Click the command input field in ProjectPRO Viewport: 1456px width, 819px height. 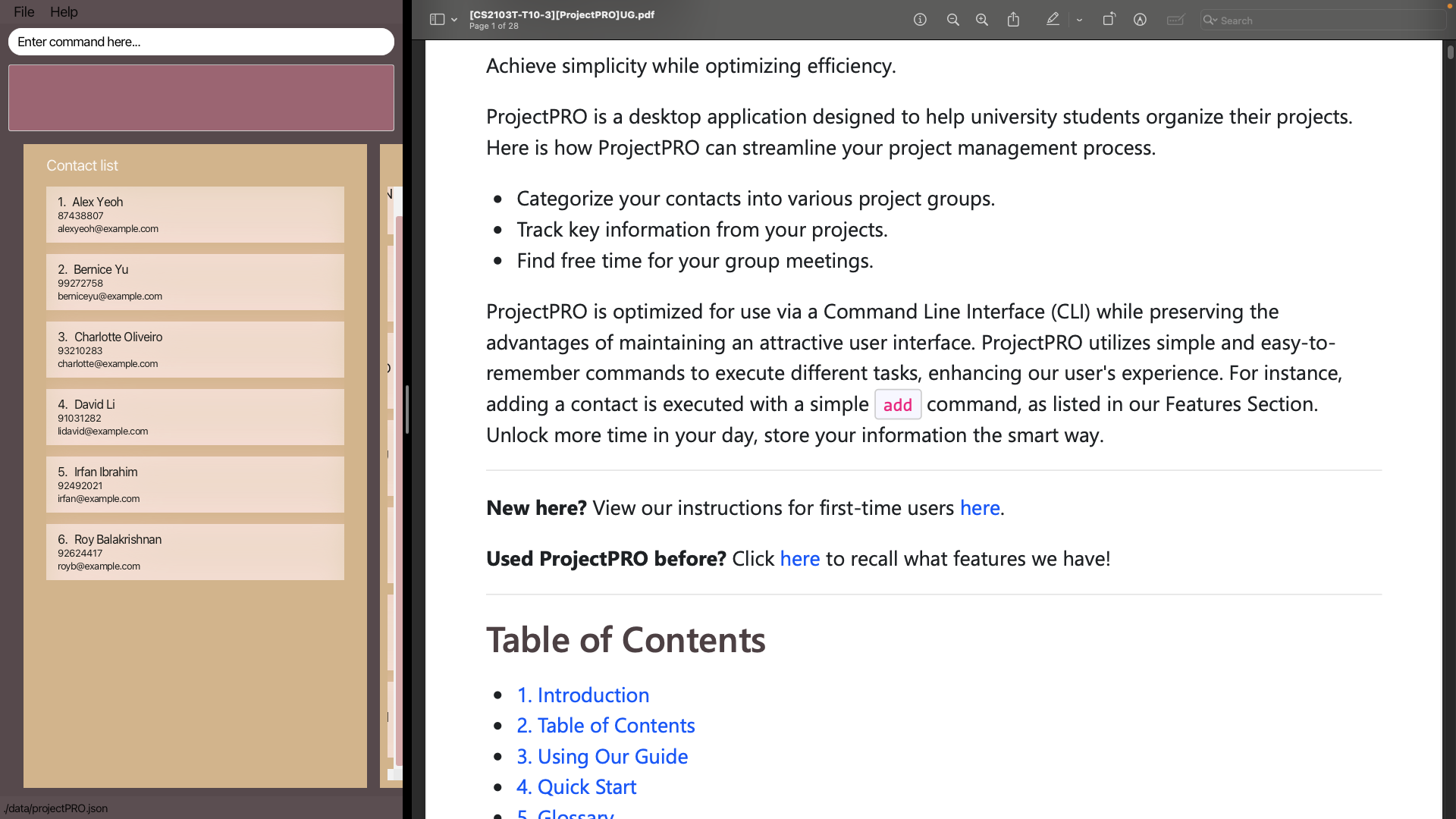click(201, 41)
